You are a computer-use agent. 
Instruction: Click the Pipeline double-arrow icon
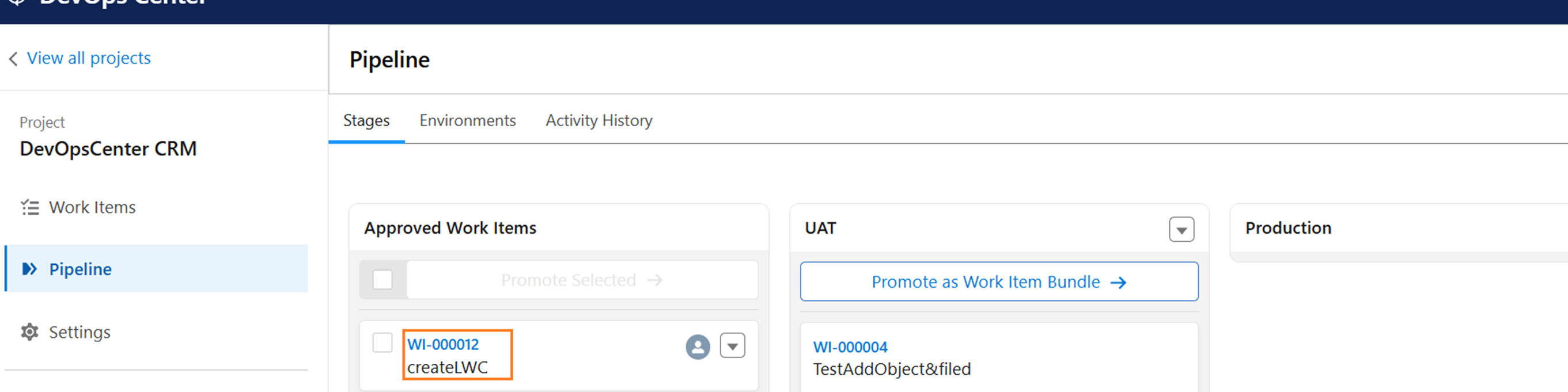[x=29, y=269]
